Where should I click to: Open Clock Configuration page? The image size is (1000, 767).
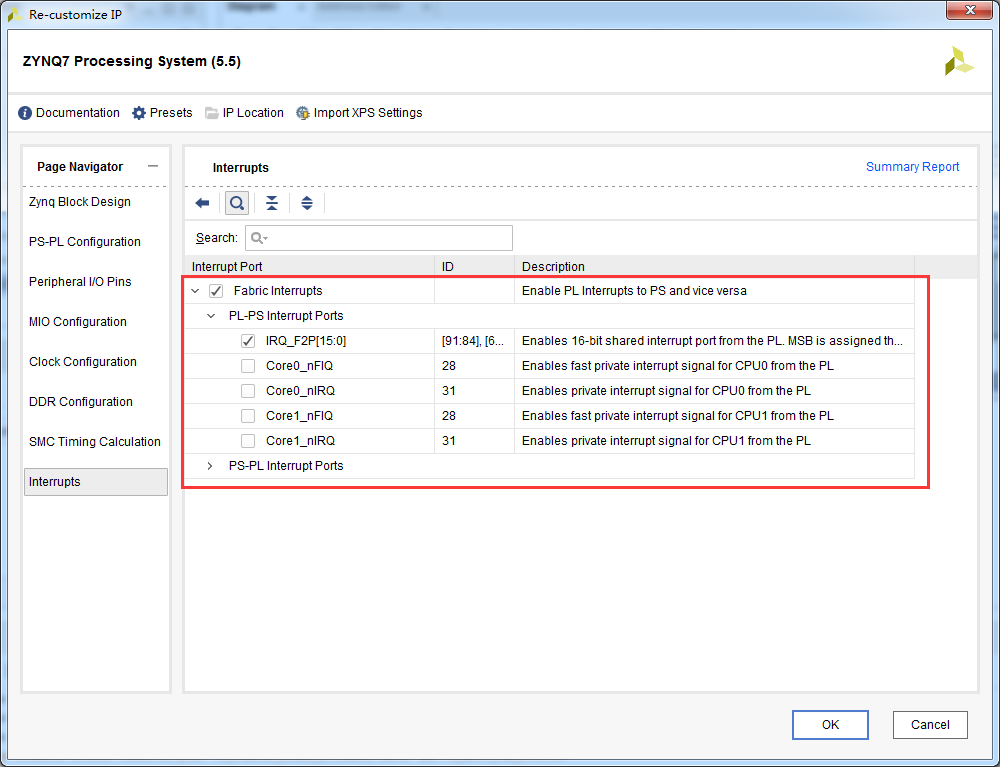click(x=83, y=362)
